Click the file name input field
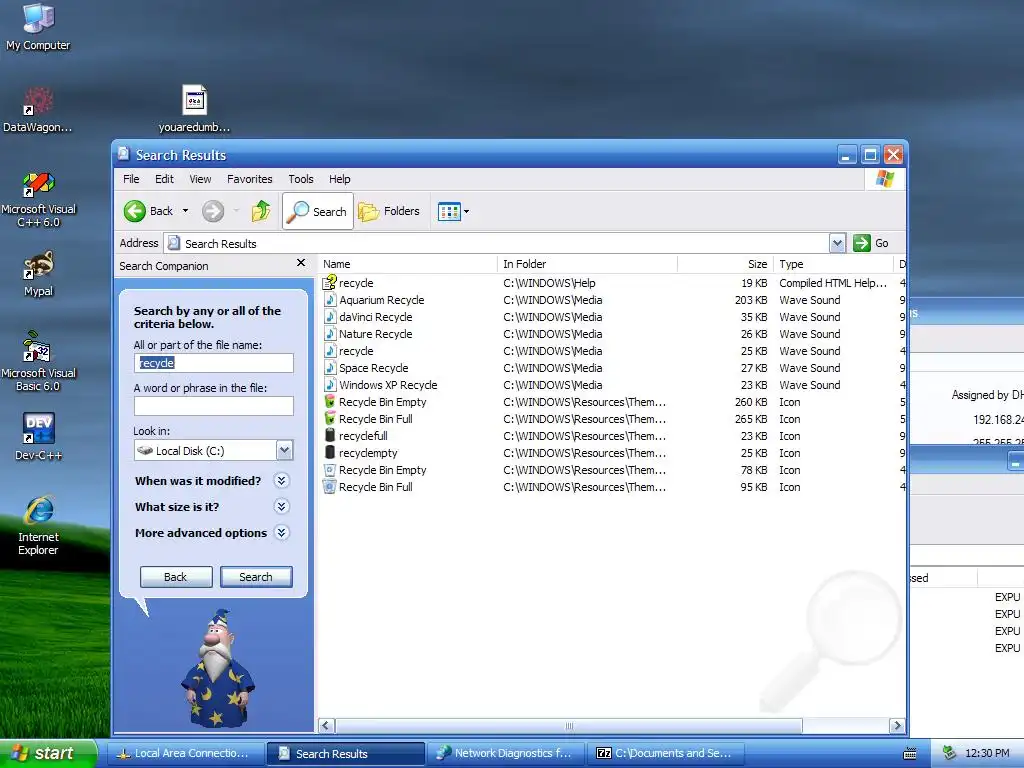Viewport: 1024px width, 768px height. 214,363
